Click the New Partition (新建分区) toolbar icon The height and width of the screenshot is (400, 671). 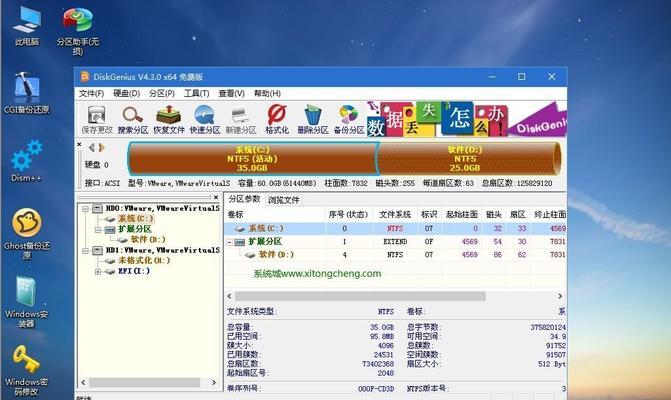click(x=240, y=119)
